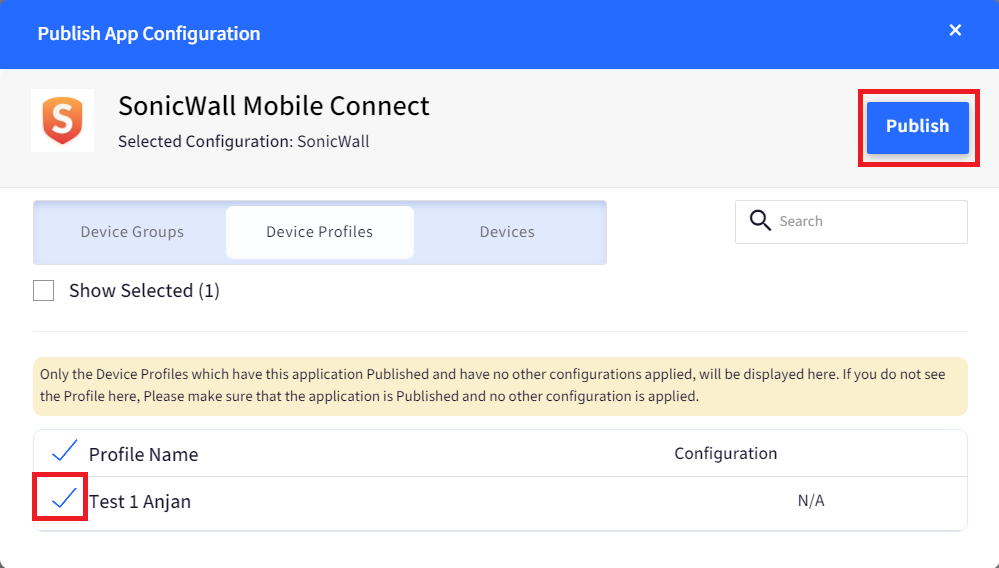Select the Test 1 Anjan profile name
Image resolution: width=999 pixels, height=568 pixels.
click(140, 501)
